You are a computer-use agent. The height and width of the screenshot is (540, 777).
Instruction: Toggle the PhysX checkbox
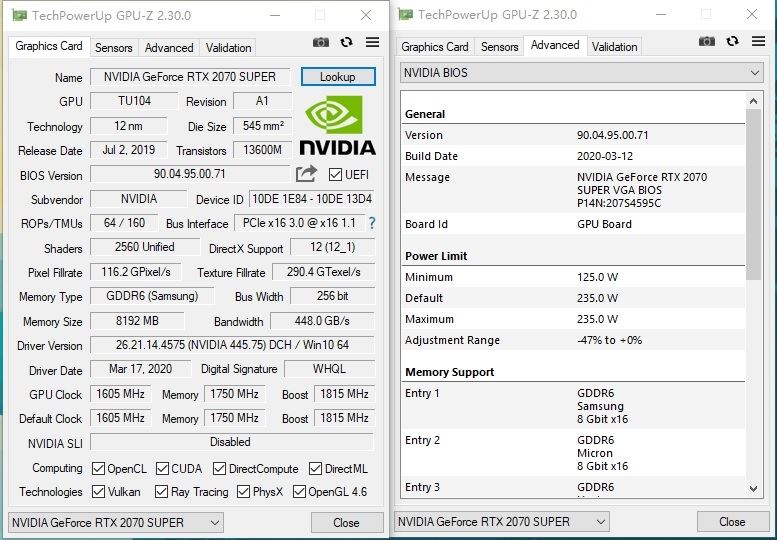(243, 491)
